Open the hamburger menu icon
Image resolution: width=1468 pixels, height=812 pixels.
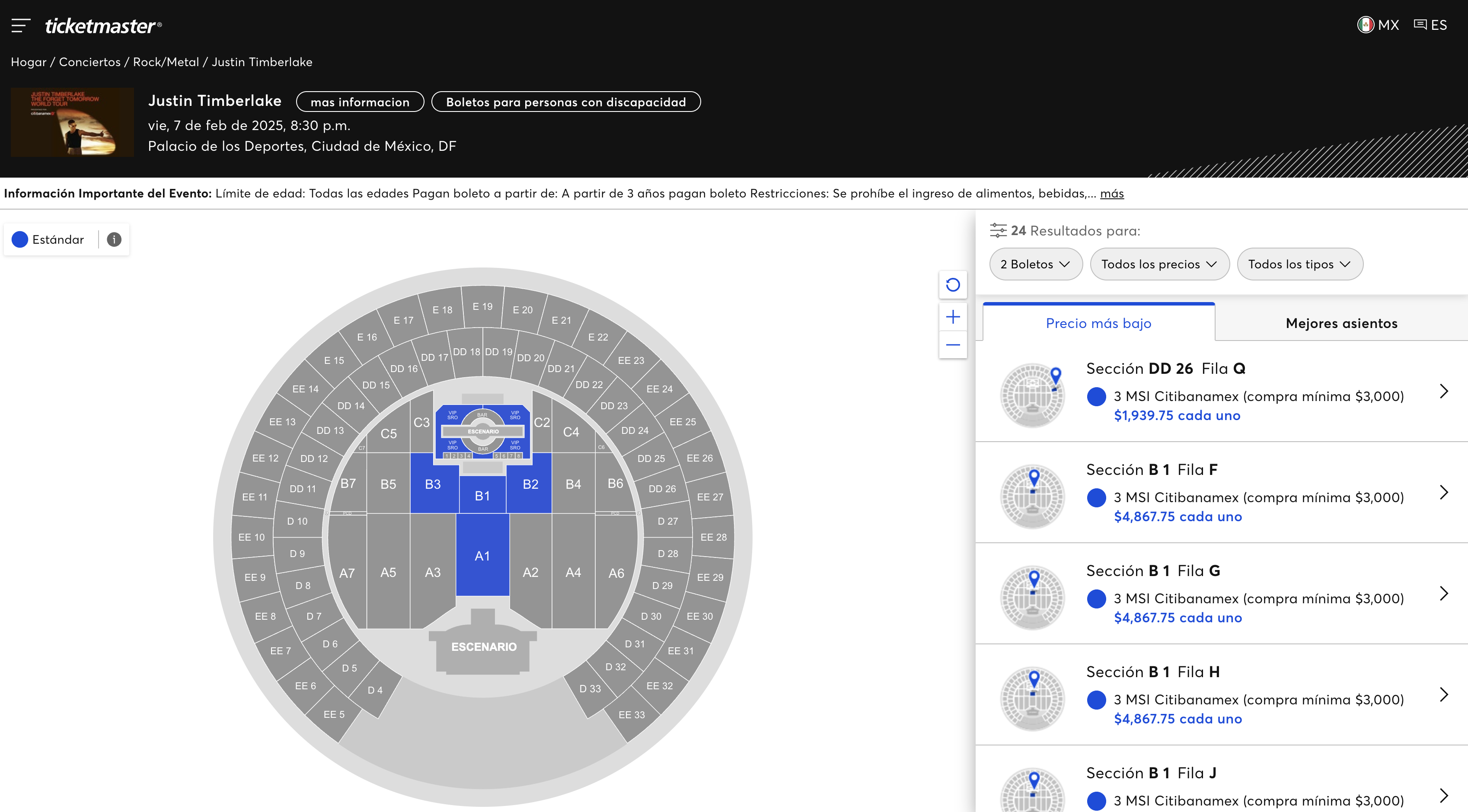(x=20, y=25)
